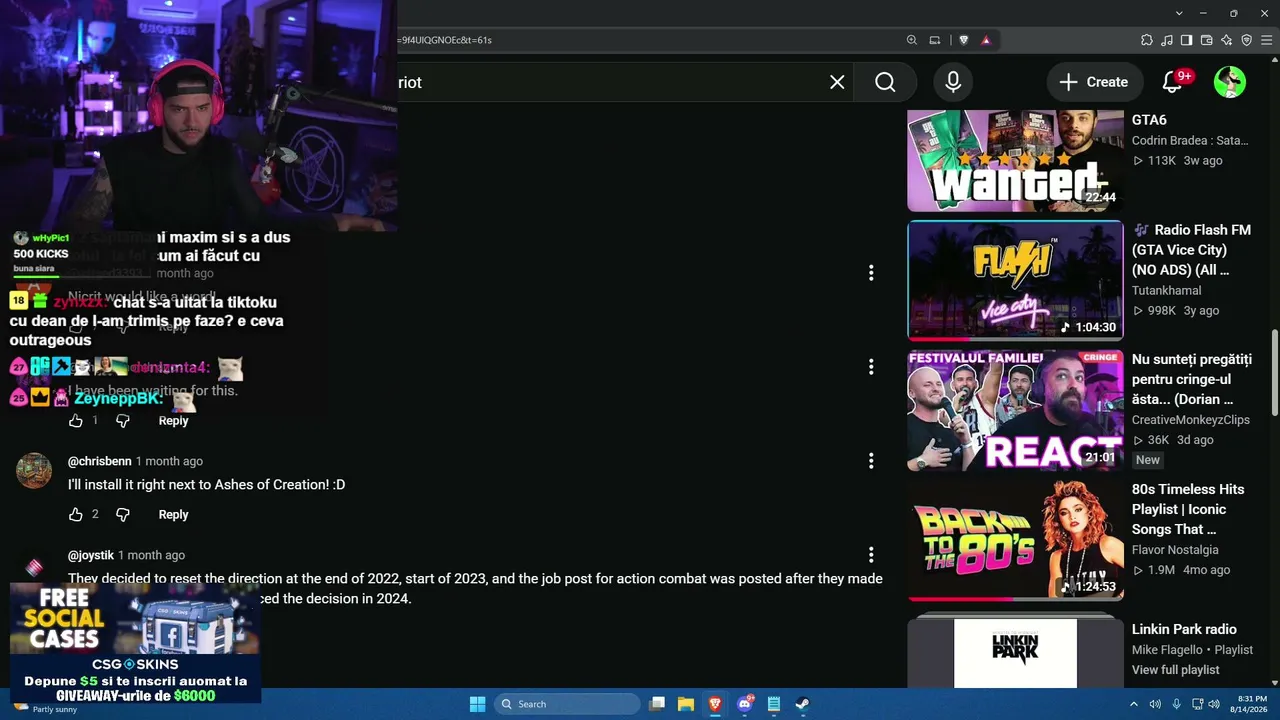Switch to the Brave browser taskbar icon
This screenshot has width=1280, height=720.
point(715,704)
